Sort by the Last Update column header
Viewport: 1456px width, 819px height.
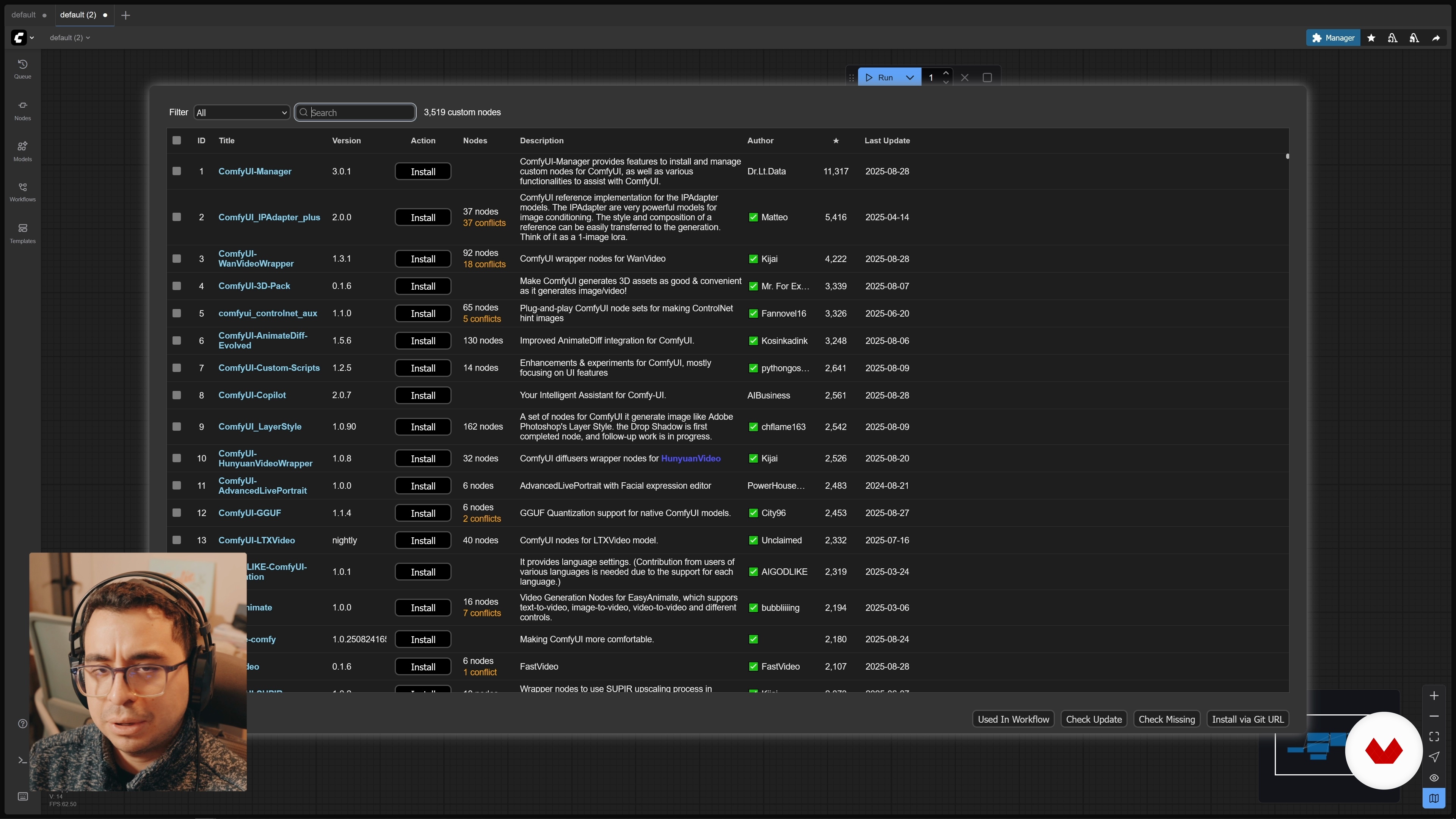tap(887, 141)
